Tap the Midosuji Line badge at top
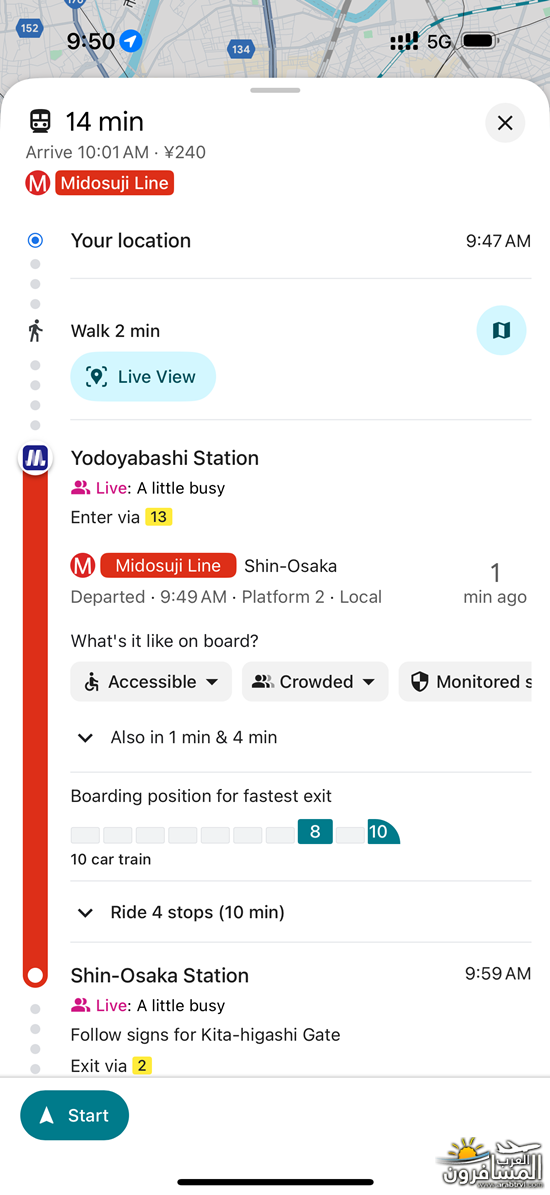550x1195 pixels. point(114,183)
